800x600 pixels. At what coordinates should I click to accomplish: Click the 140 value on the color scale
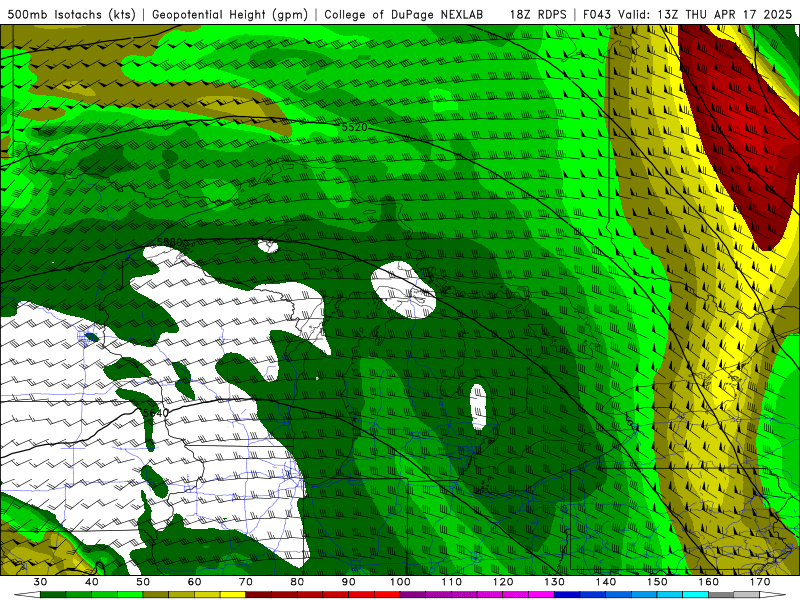606,582
